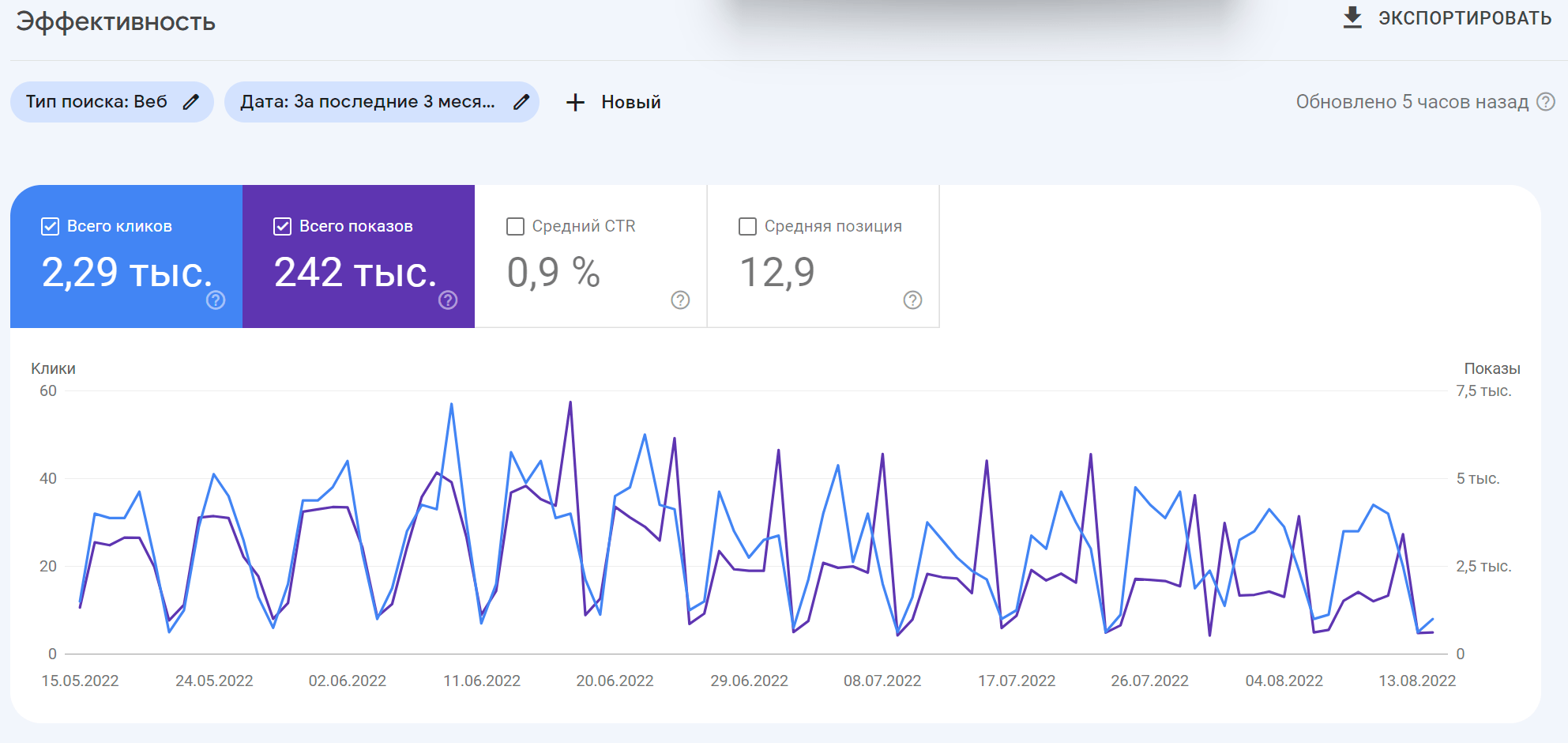Screen dimensions: 1568x743
Task: Click pencil icon on search type filter
Action: click(x=191, y=102)
